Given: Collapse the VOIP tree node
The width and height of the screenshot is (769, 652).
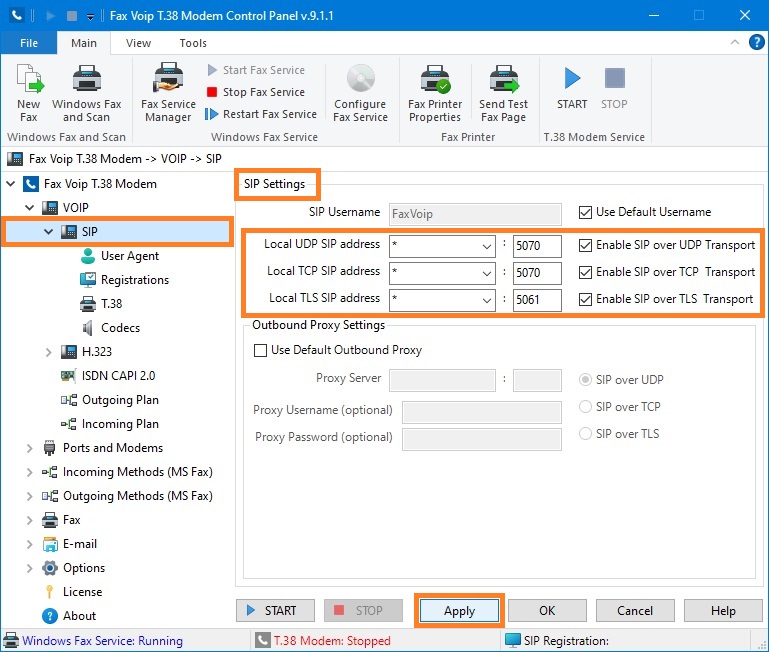Looking at the screenshot, I should (30, 208).
